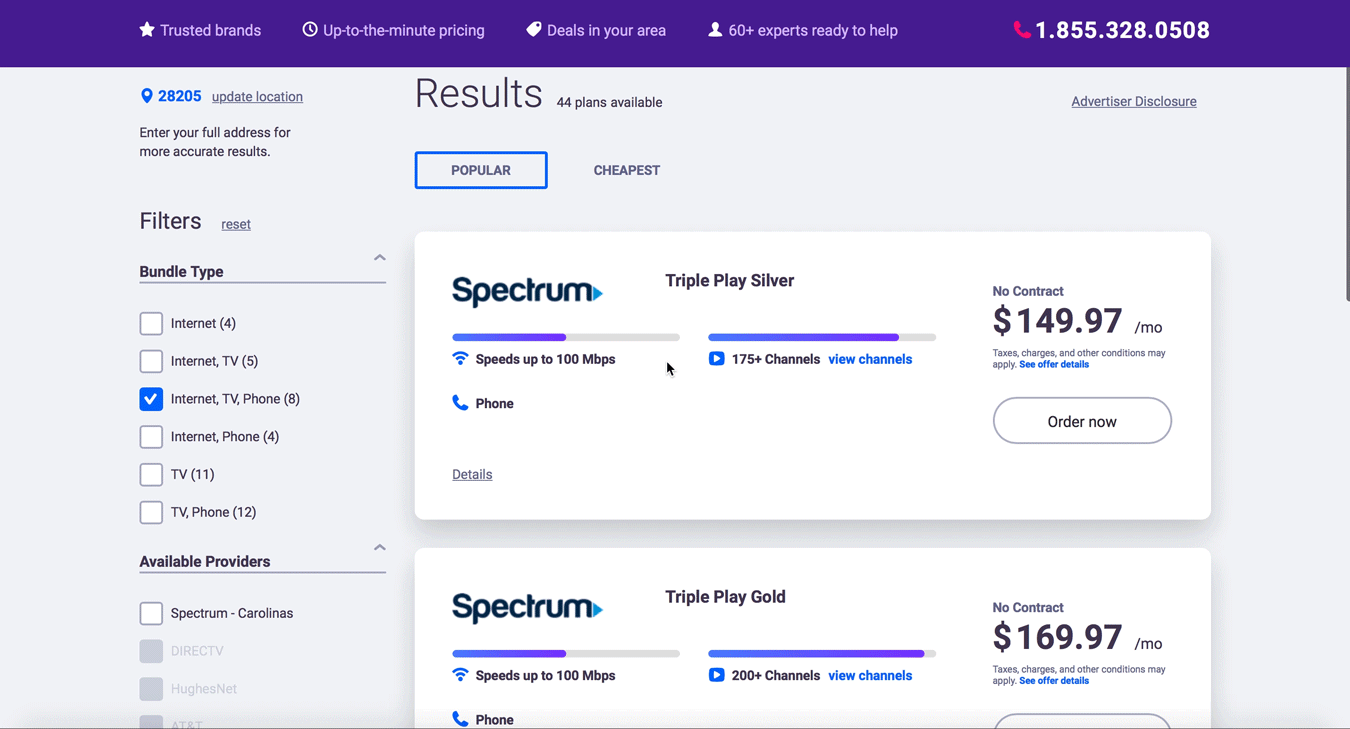This screenshot has height=729, width=1350.
Task: Call the 1.855.328.0508 phone number
Action: (x=1122, y=31)
